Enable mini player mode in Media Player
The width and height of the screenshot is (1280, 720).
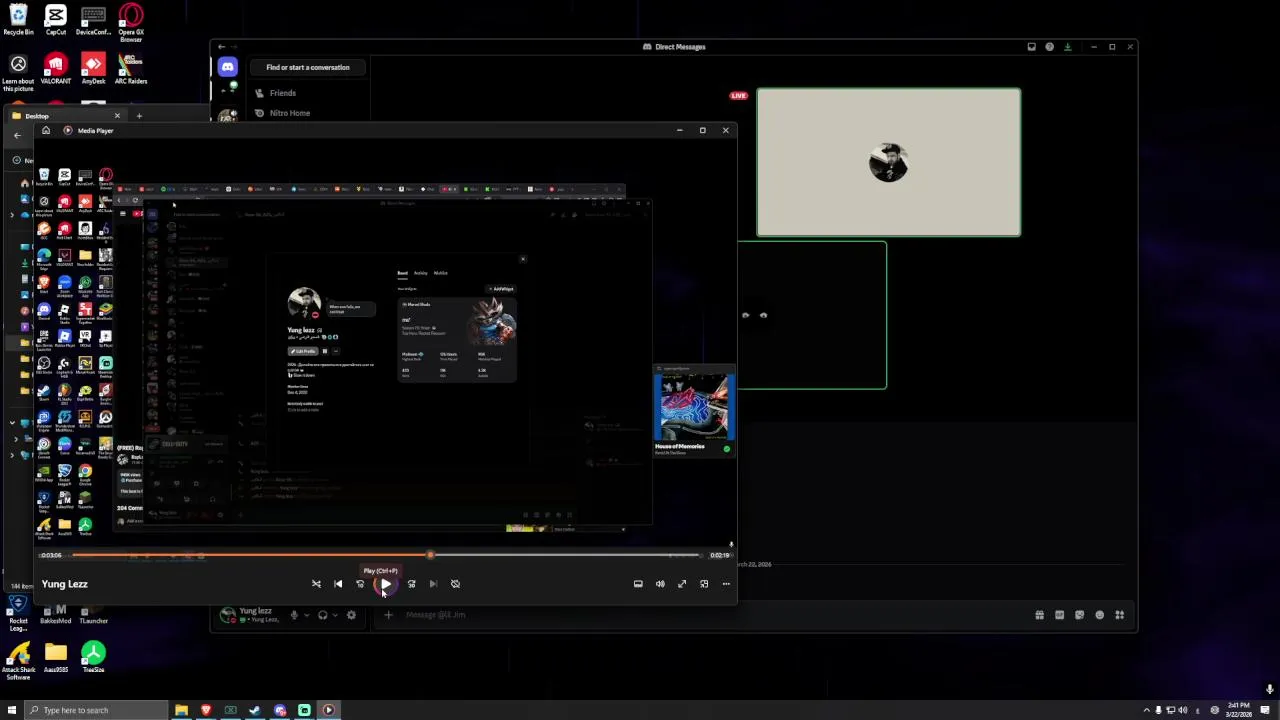tap(704, 584)
